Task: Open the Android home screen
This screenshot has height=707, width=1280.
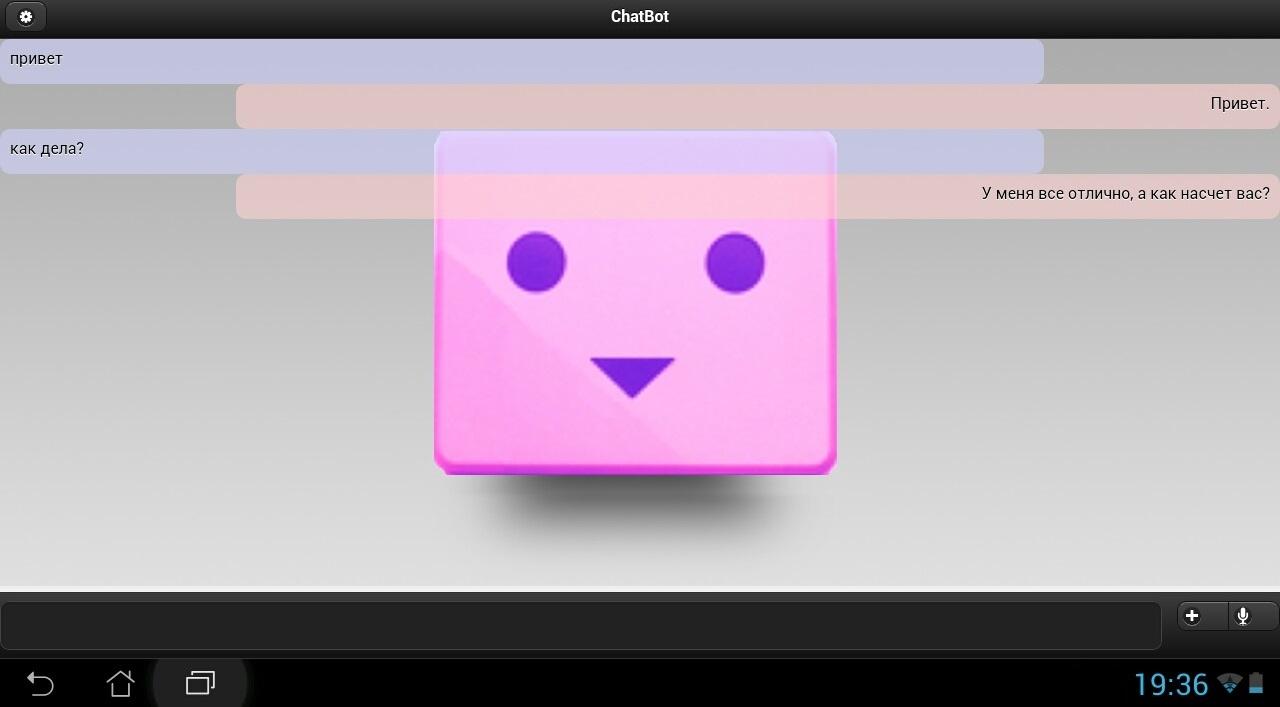Action: (x=120, y=684)
